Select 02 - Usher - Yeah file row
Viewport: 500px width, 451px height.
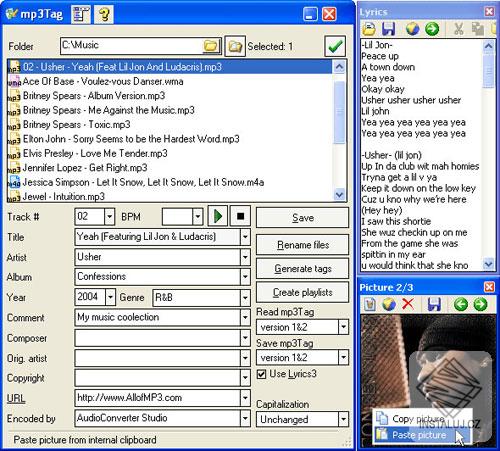coord(170,67)
